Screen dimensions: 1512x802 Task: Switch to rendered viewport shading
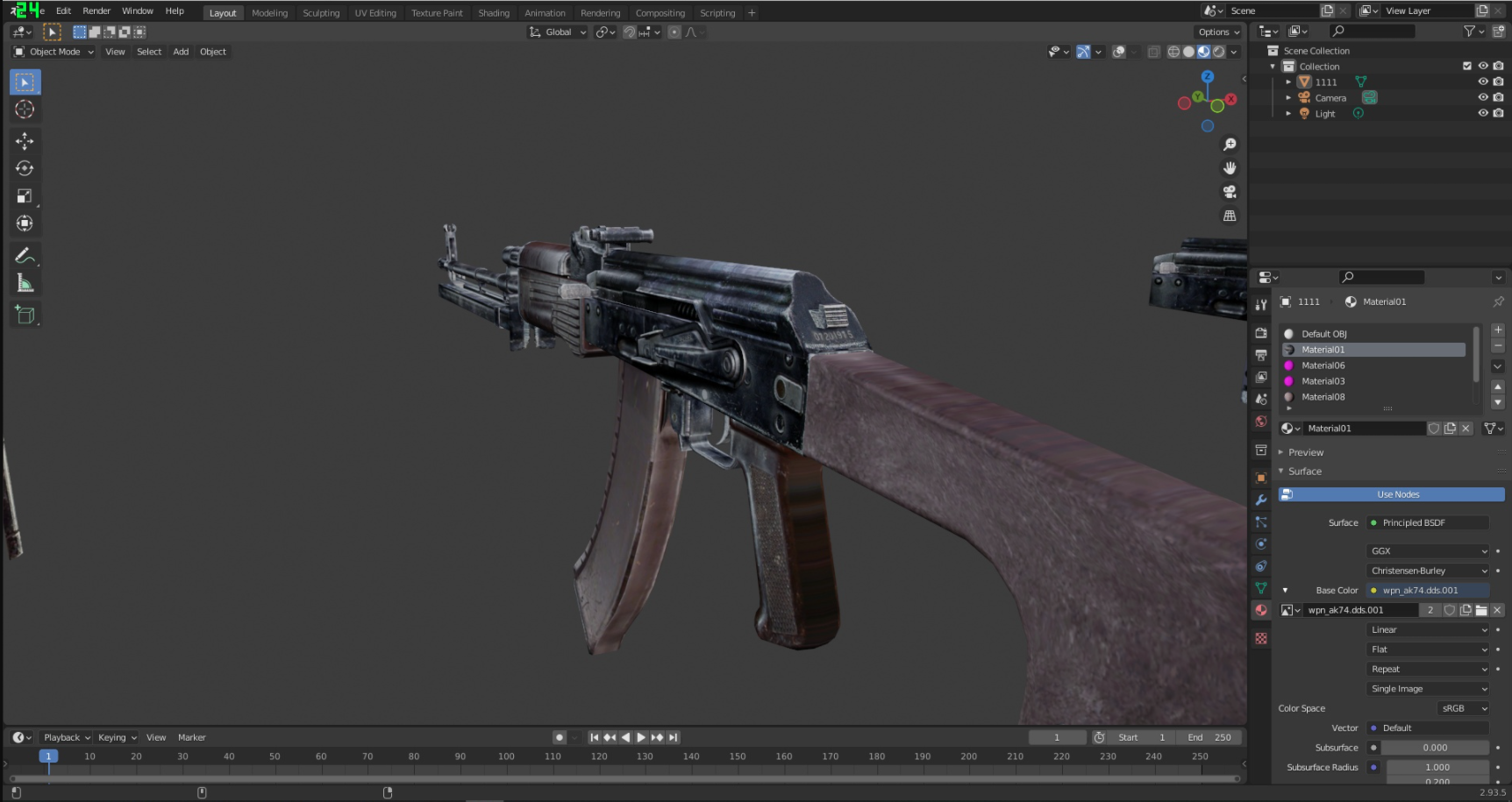(1218, 52)
